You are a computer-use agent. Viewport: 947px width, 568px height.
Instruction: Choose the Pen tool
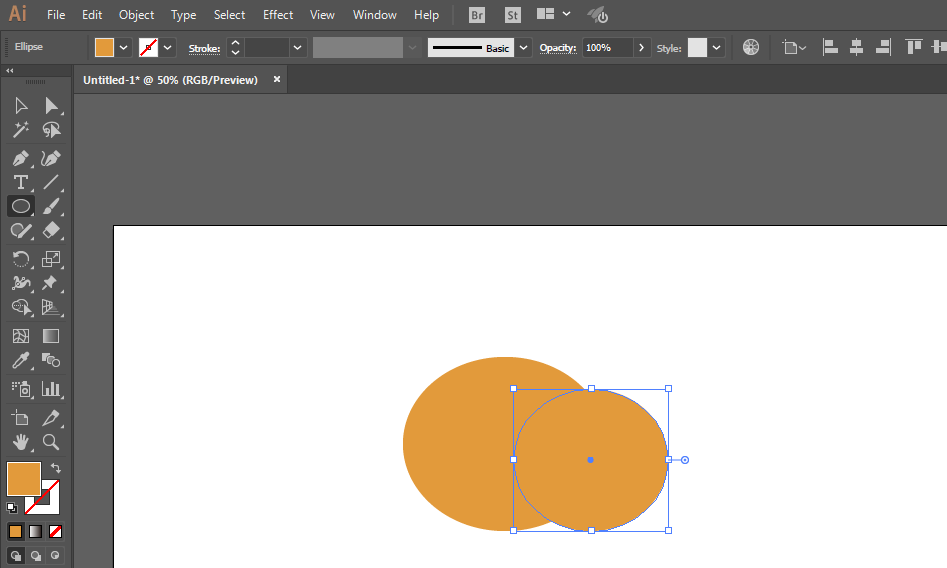20,158
